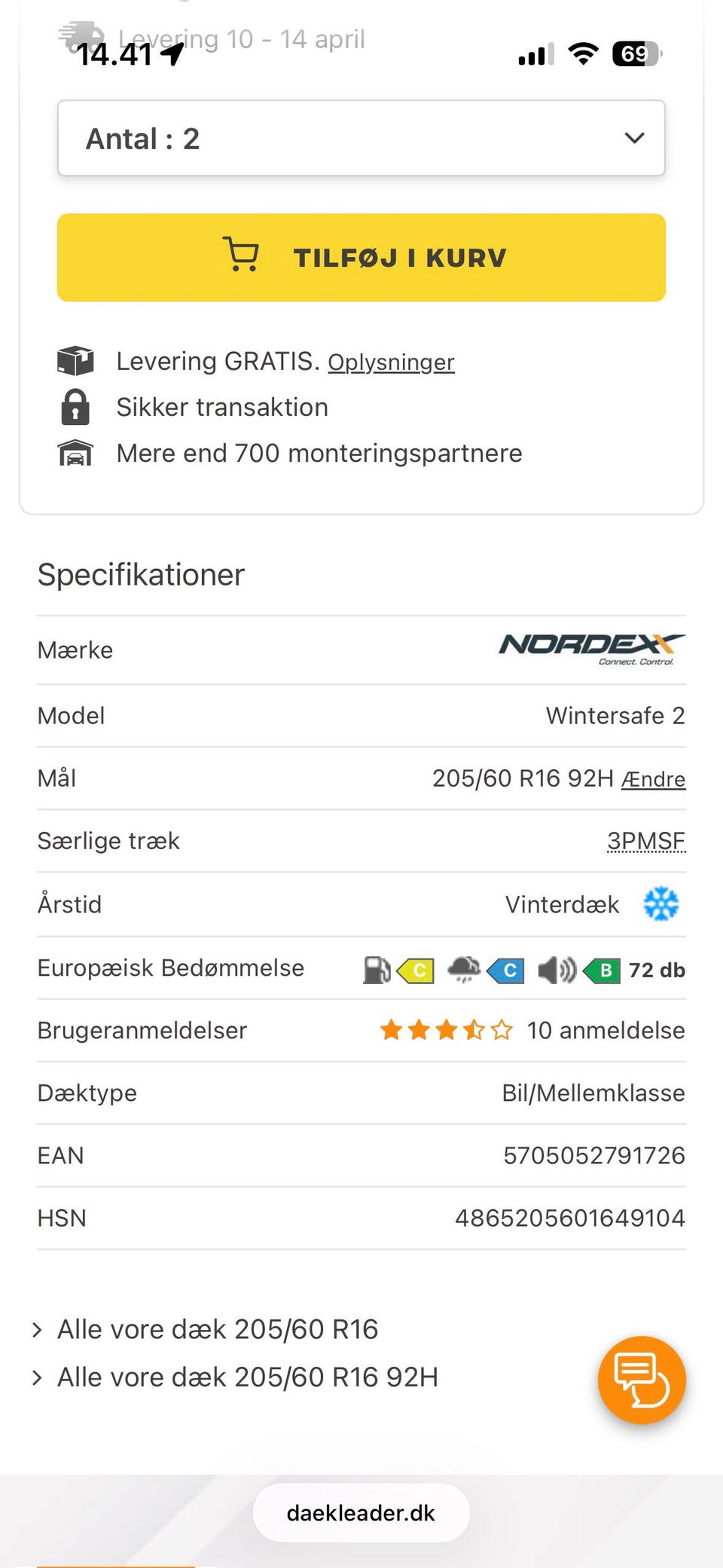Click 'Ændre' to change tyre size

click(x=653, y=779)
